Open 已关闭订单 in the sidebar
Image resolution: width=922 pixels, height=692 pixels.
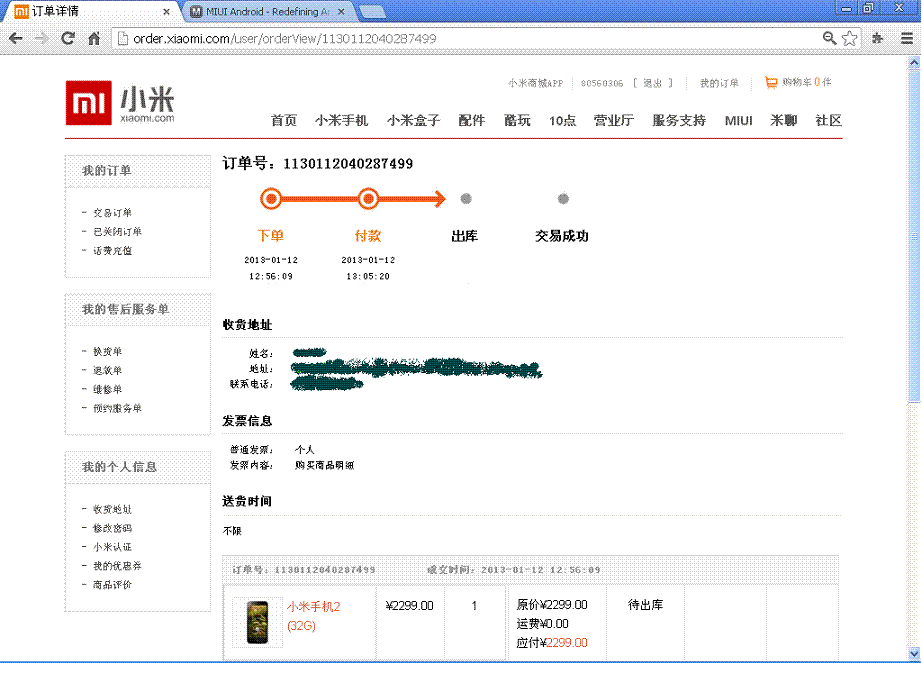118,232
